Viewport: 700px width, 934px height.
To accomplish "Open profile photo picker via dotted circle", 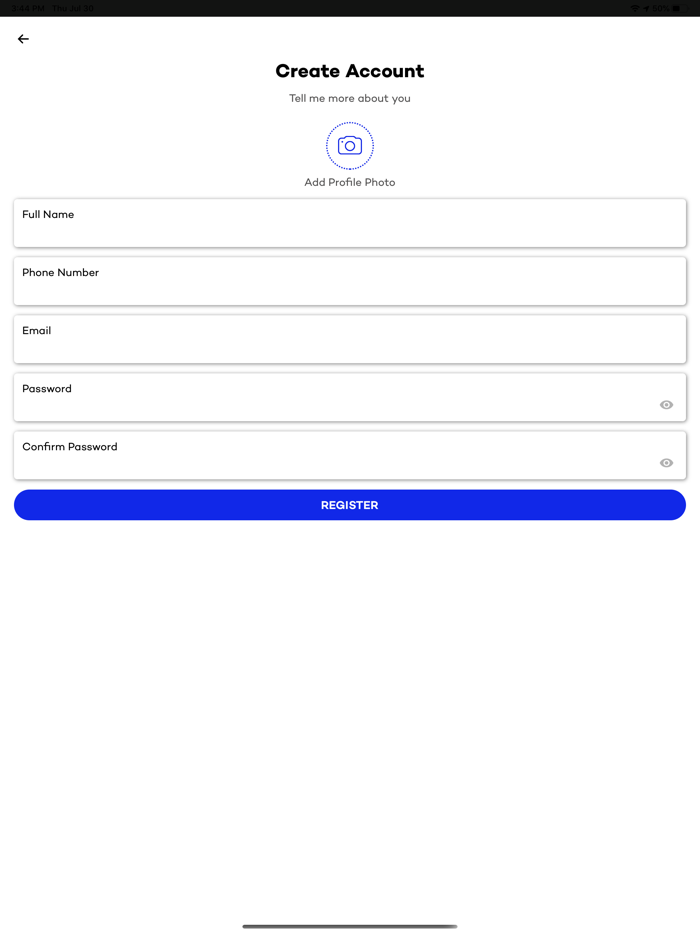I will (x=349, y=145).
